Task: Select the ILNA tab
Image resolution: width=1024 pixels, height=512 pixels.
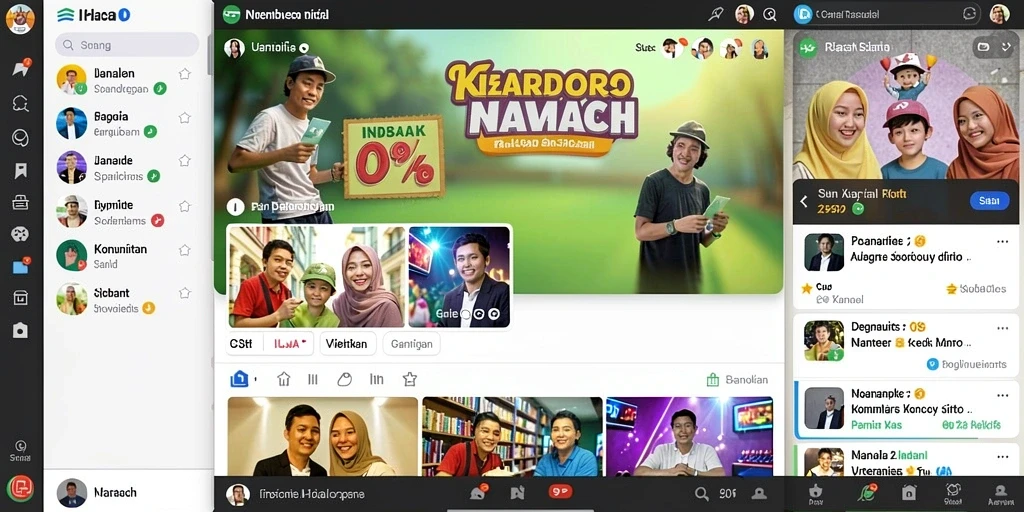Action: pyautogui.click(x=289, y=343)
